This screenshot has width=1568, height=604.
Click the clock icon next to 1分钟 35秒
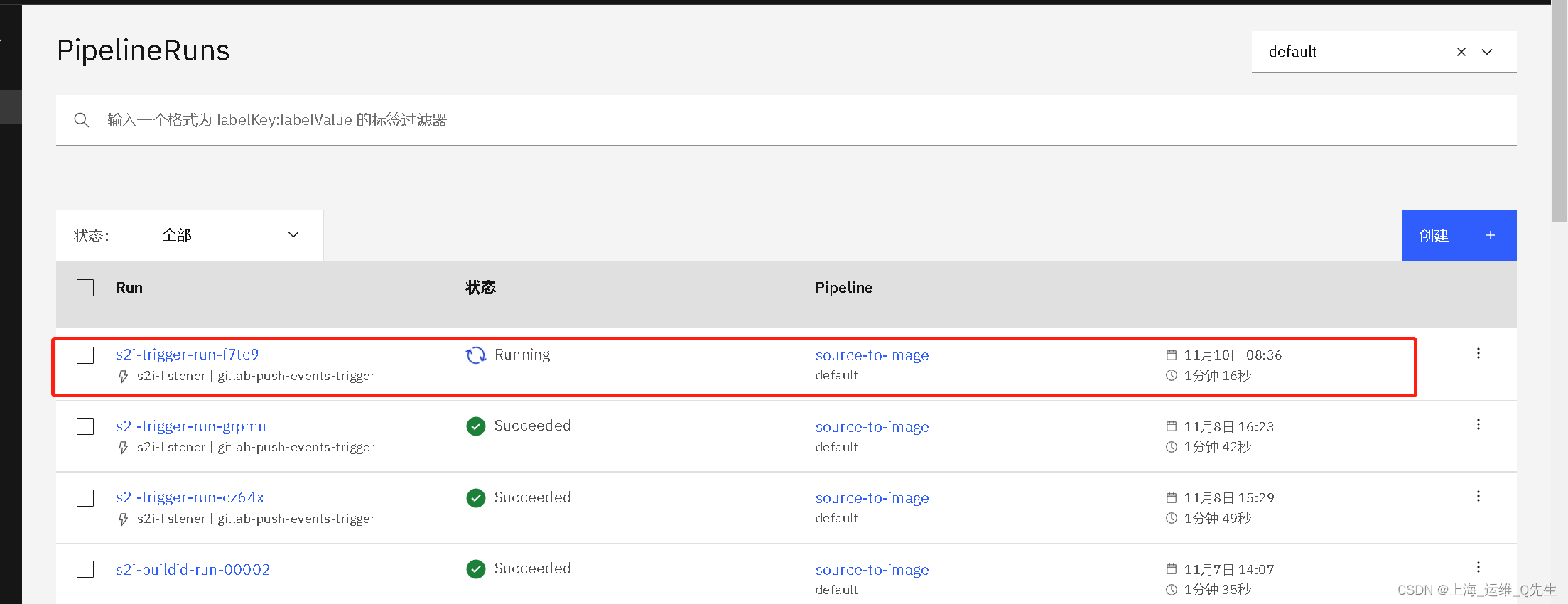click(1172, 589)
